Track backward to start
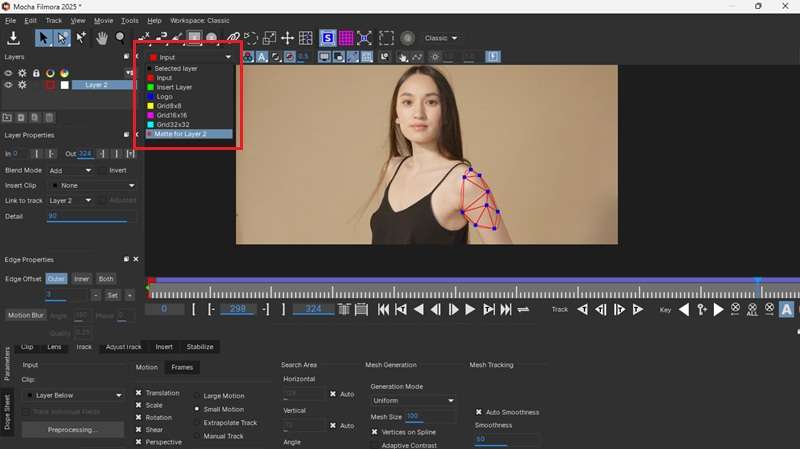Screen dimensions: 800x449 582,309
